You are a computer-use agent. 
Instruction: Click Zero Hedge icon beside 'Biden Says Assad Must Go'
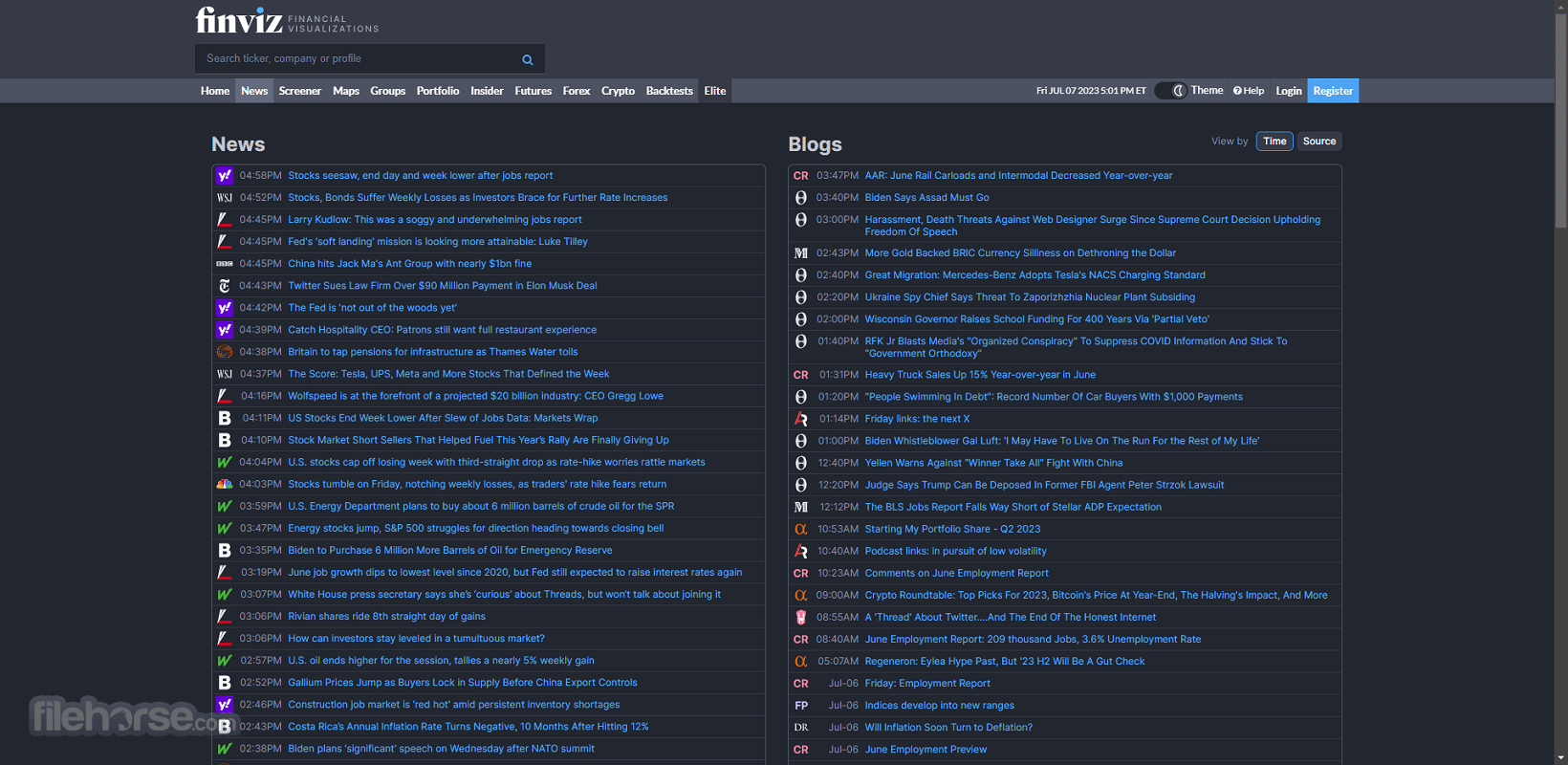click(801, 198)
